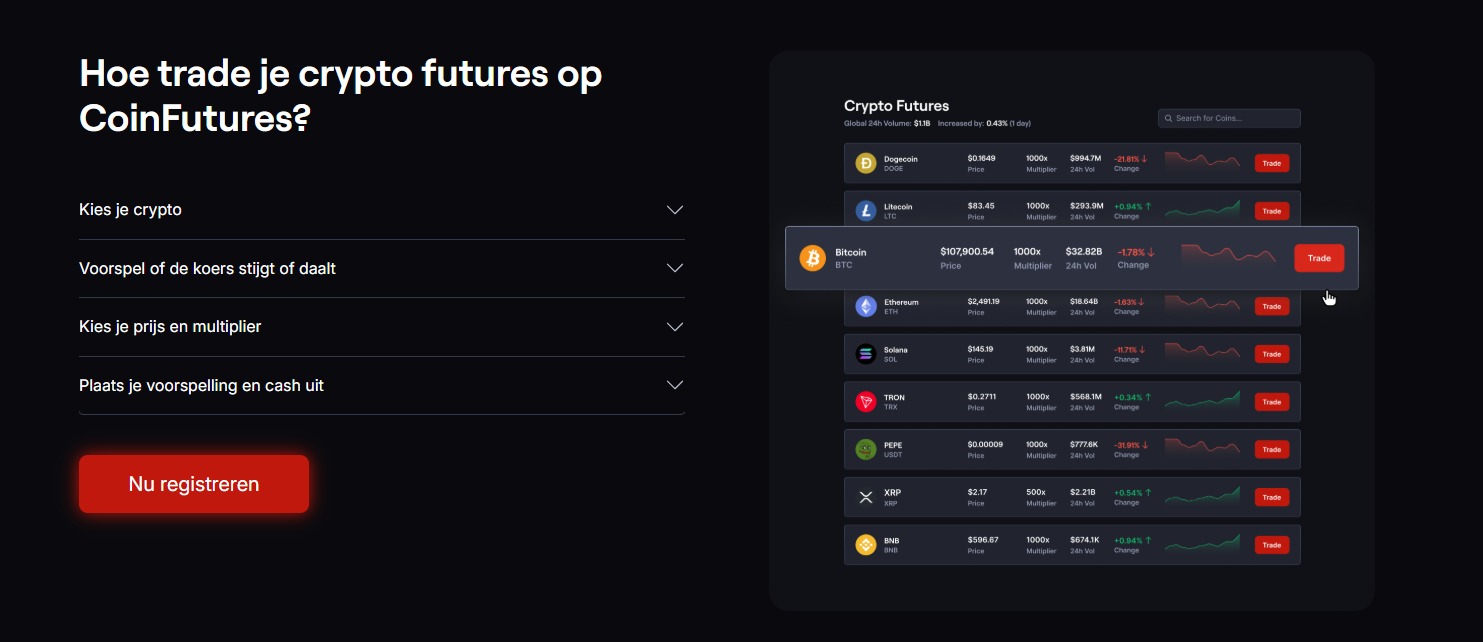Click the magnifier icon in the coin search bar
The image size is (1483, 642).
click(1168, 117)
